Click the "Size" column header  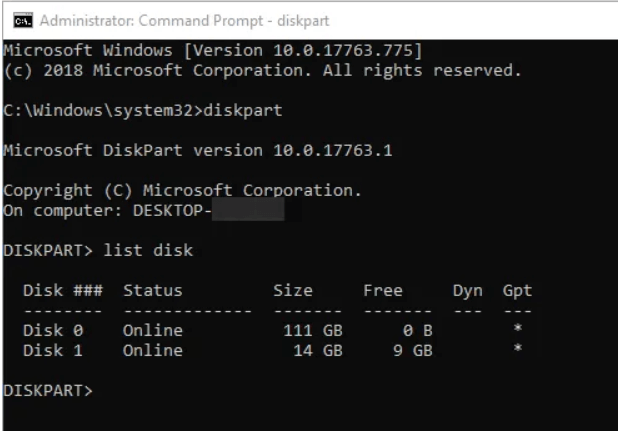pos(292,291)
